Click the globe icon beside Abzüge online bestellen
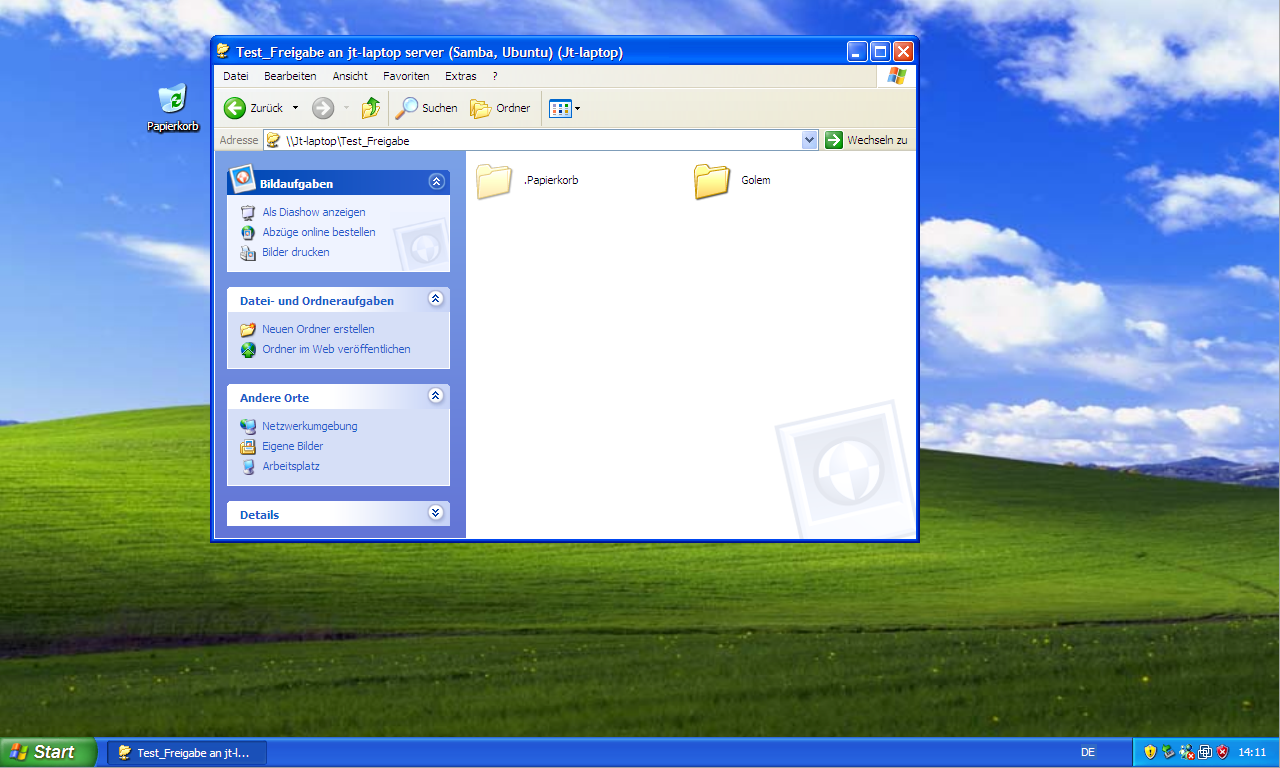This screenshot has height=768, width=1280. (248, 232)
